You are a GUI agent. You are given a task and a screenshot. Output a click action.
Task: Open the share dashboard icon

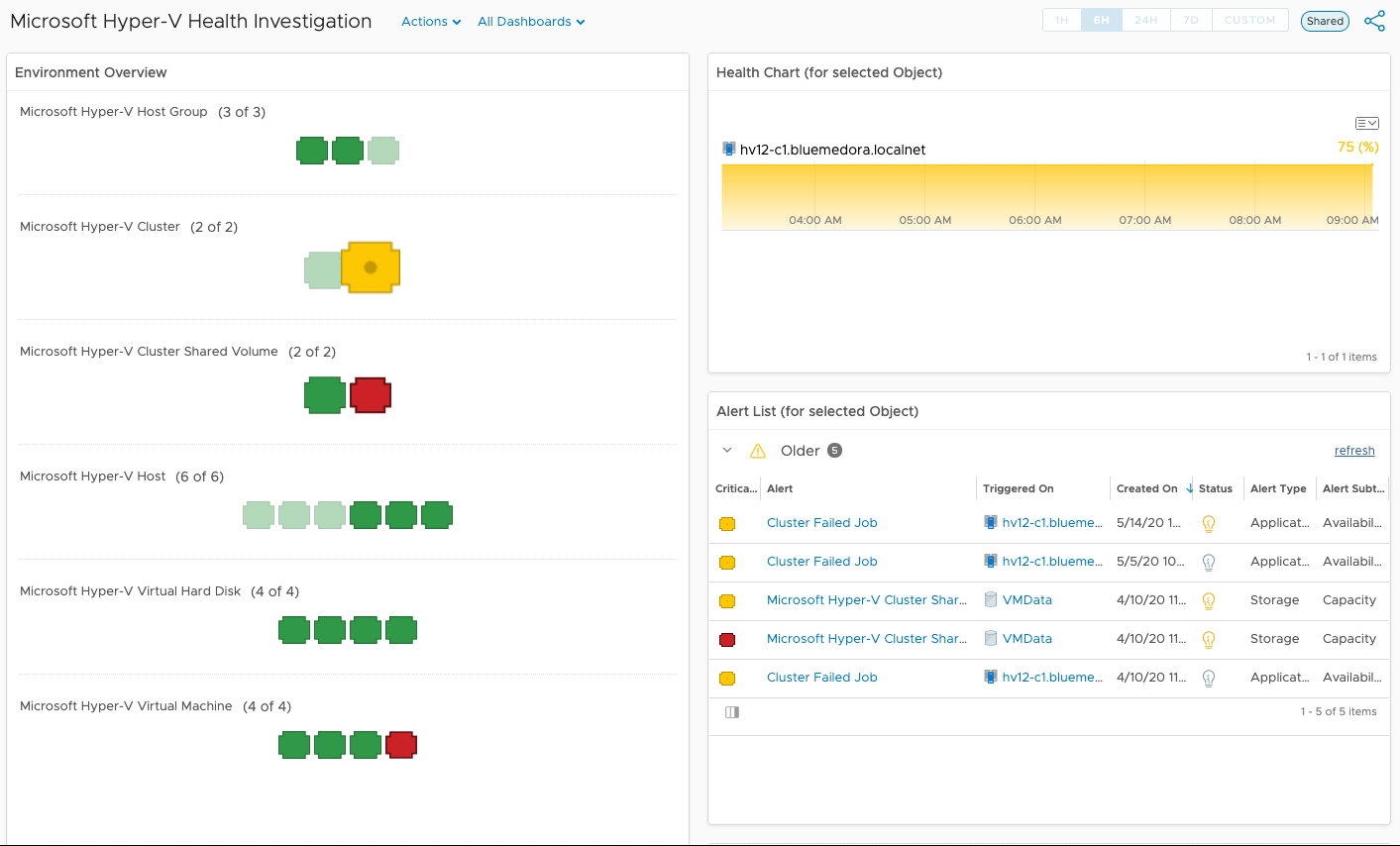(1374, 21)
